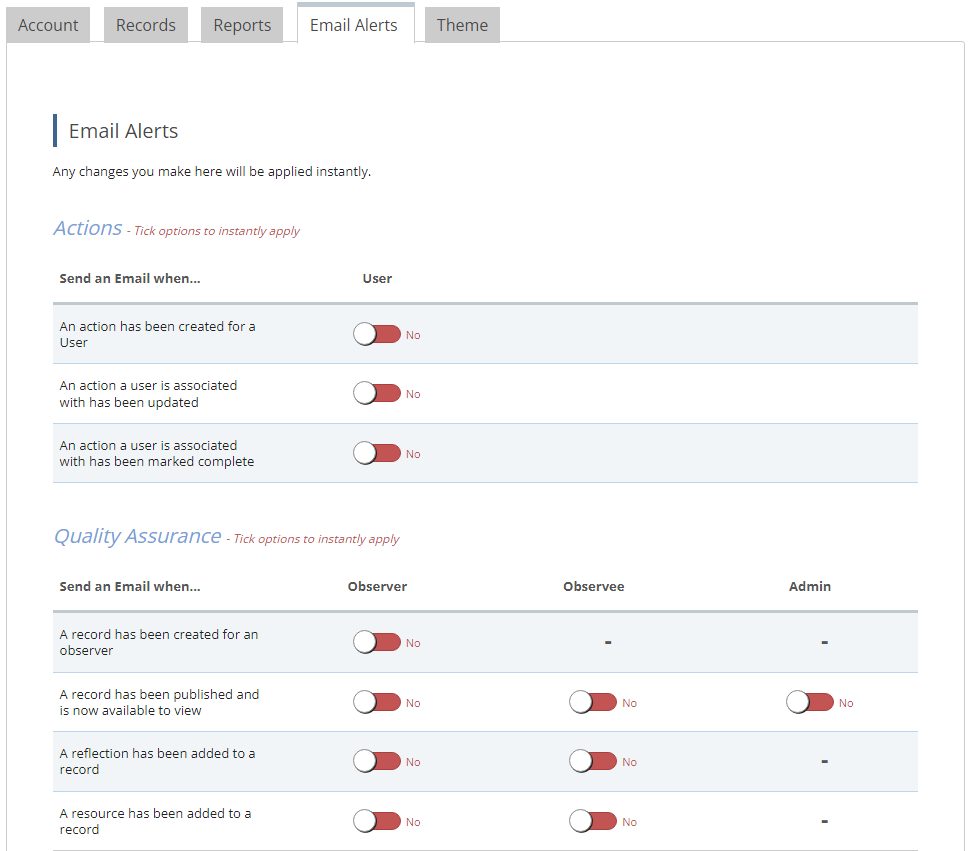
Task: Switch to the Records tab
Action: pos(146,25)
